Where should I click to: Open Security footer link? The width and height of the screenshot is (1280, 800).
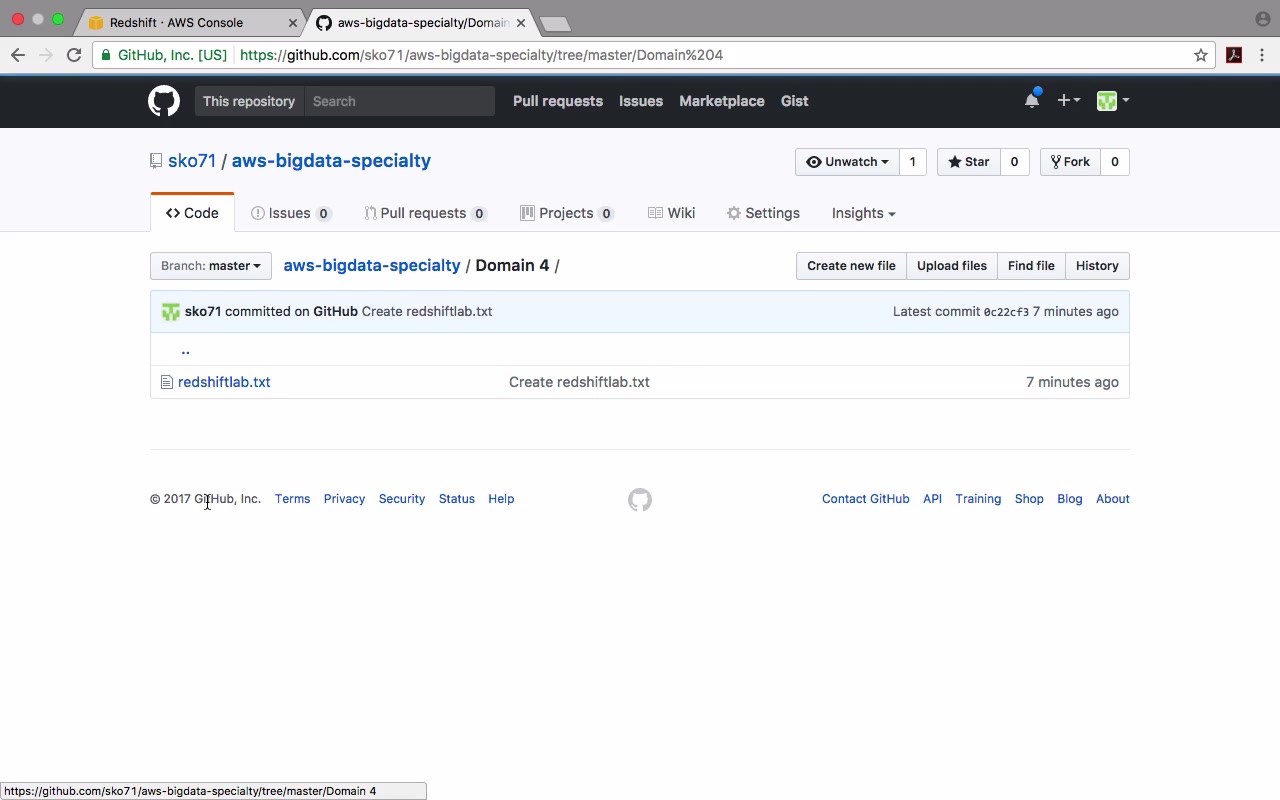[x=402, y=499]
